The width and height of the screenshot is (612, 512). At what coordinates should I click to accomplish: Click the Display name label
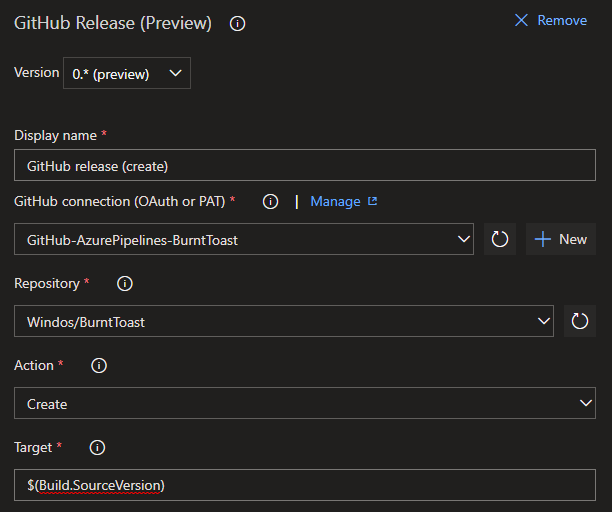click(x=55, y=136)
